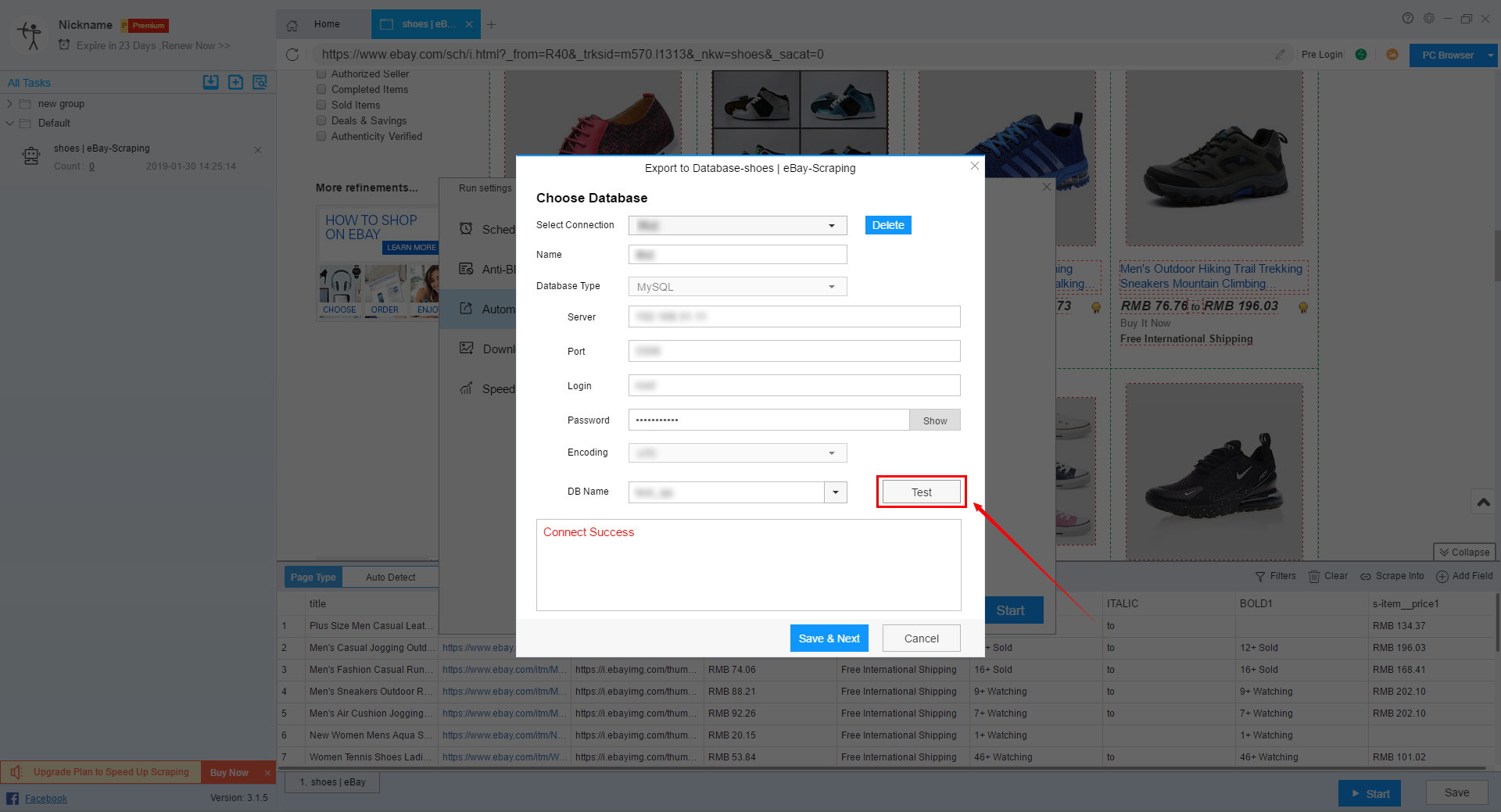Check the Sold Items checkbox
This screenshot has height=812, width=1501.
[x=321, y=105]
